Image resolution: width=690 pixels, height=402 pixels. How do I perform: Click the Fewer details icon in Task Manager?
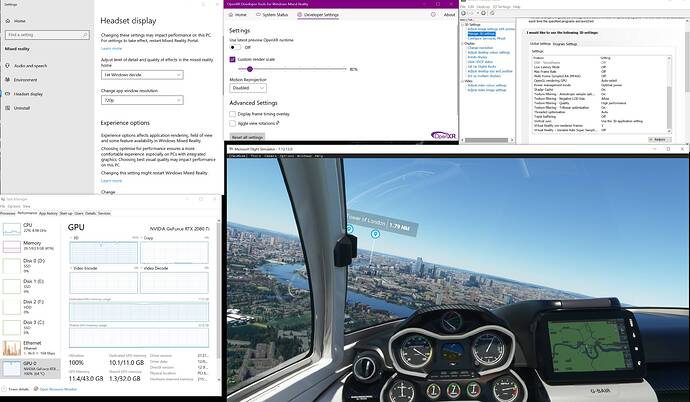coord(4,389)
